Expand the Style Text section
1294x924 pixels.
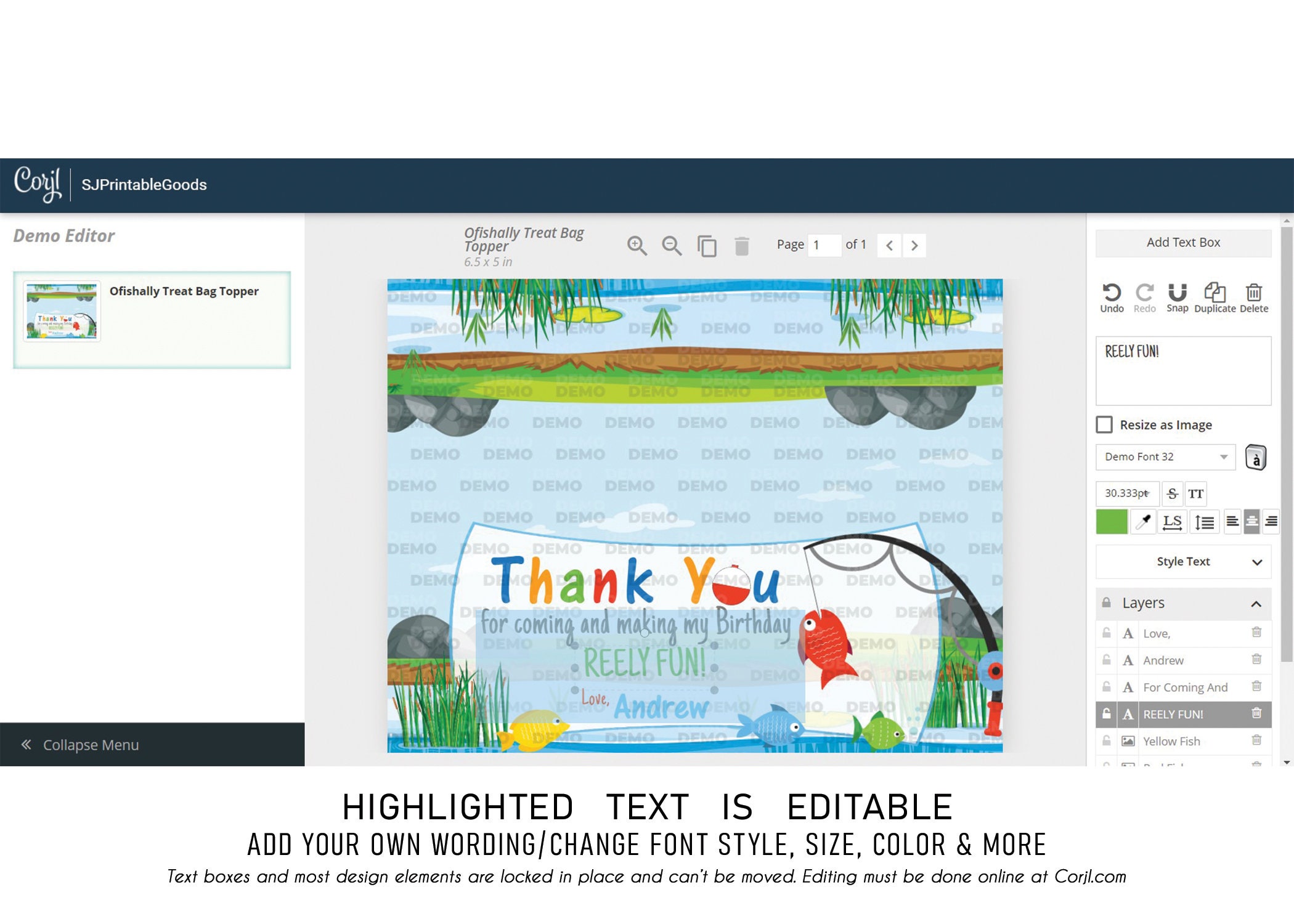click(1183, 561)
